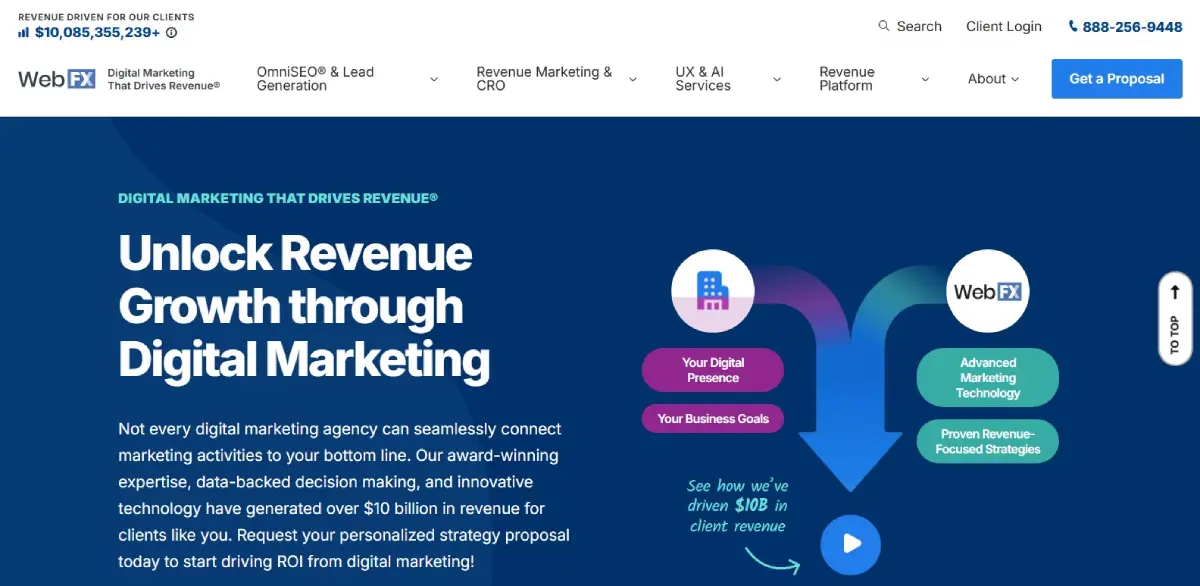This screenshot has width=1200, height=586.
Task: Expand the UX & AI Services chevron
Action: (777, 79)
